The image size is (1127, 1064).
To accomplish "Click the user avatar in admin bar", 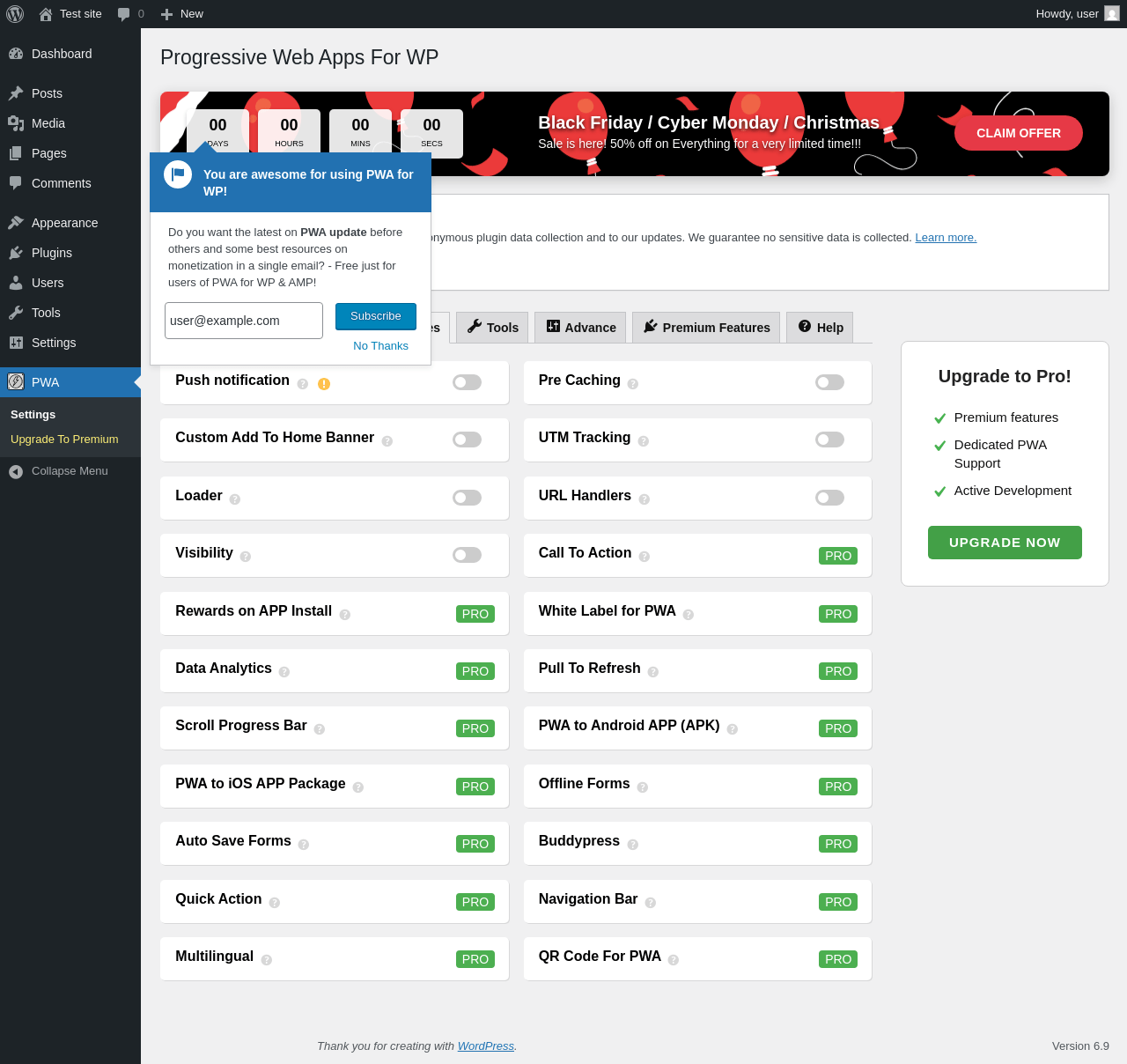I will pos(1112,14).
